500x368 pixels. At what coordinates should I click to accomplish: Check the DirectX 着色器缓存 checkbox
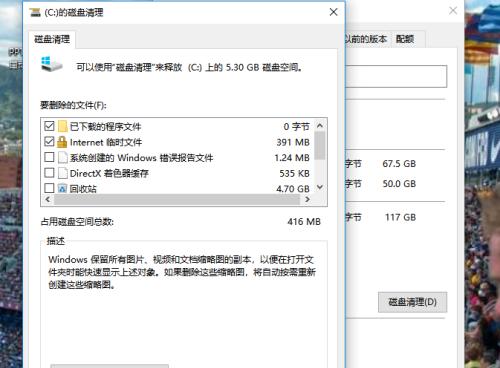click(x=49, y=173)
